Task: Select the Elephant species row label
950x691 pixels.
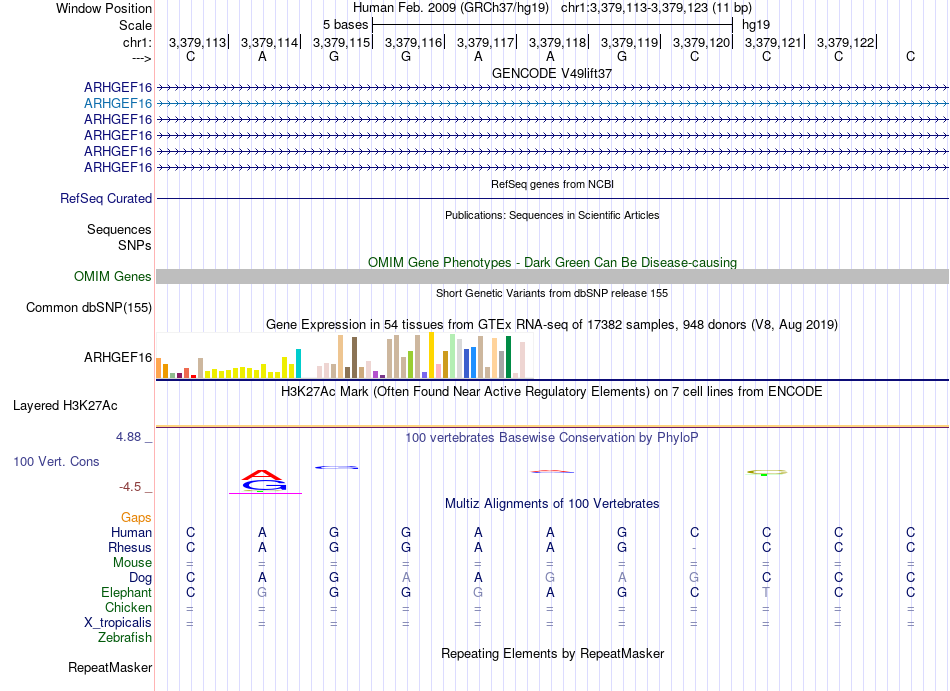Action: tap(127, 592)
